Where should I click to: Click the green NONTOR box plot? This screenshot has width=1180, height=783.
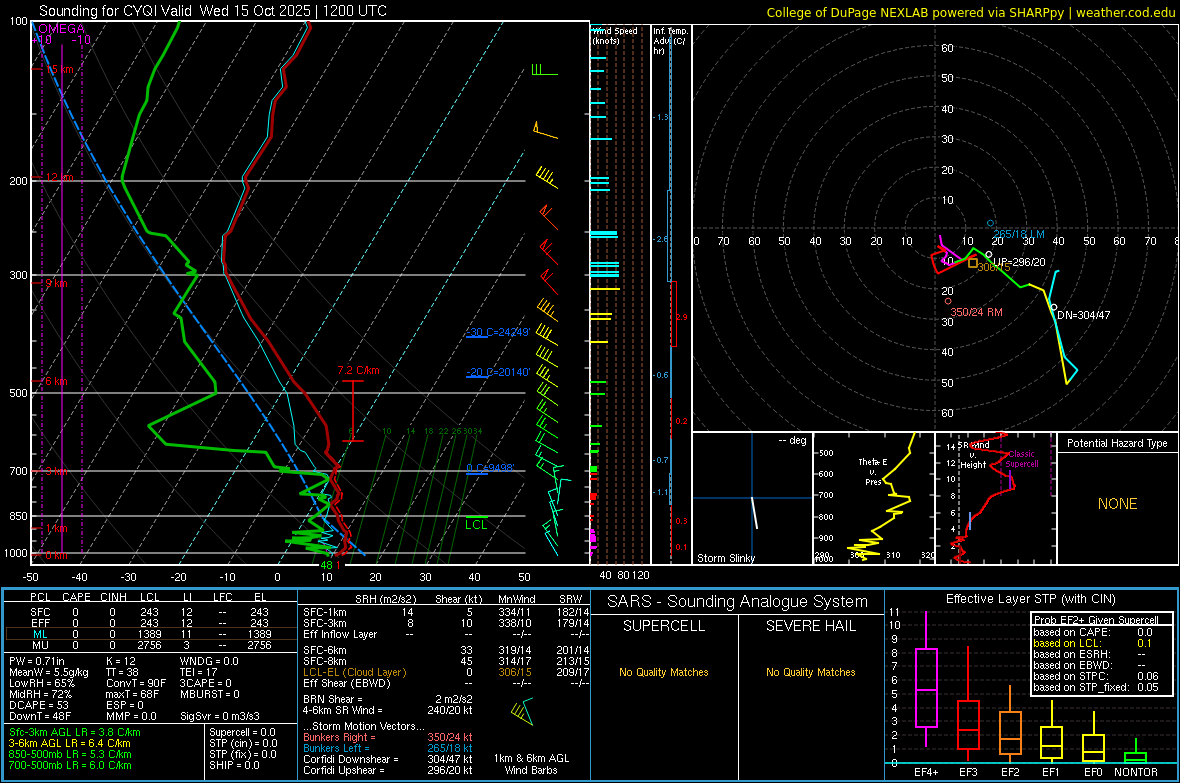click(x=1135, y=752)
